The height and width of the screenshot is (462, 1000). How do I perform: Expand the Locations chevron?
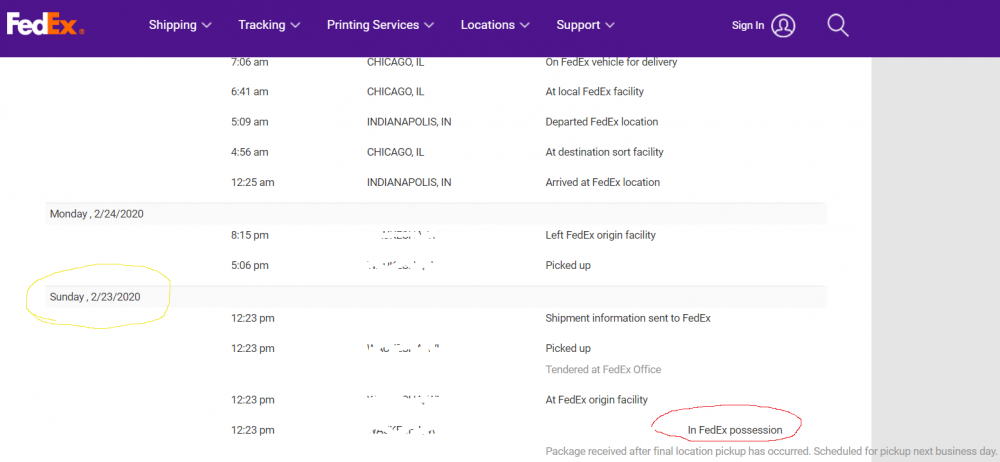coord(524,26)
